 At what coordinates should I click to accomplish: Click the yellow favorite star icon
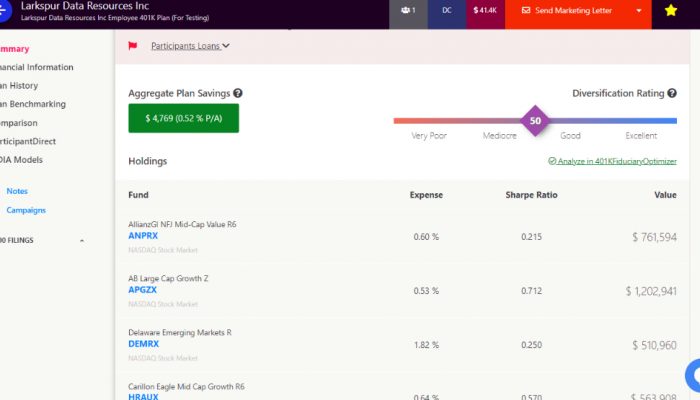[670, 11]
